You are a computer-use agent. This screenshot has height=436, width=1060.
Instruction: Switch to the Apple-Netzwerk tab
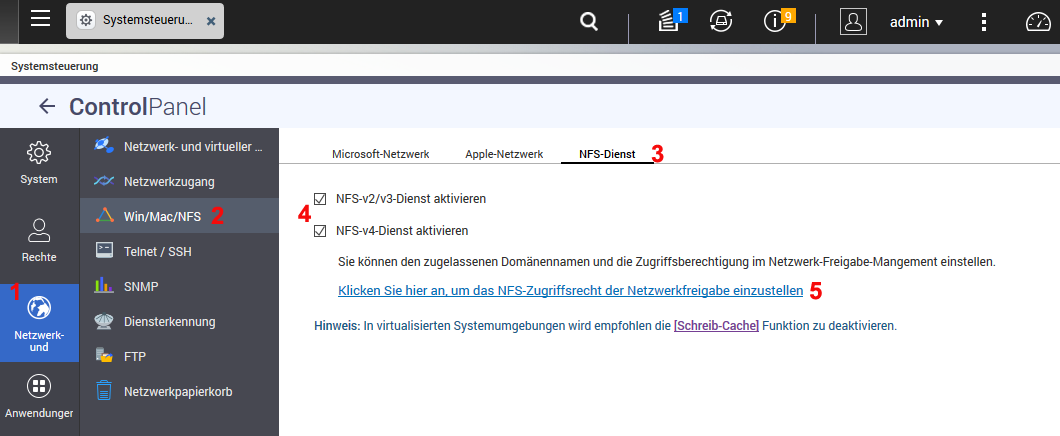(504, 154)
